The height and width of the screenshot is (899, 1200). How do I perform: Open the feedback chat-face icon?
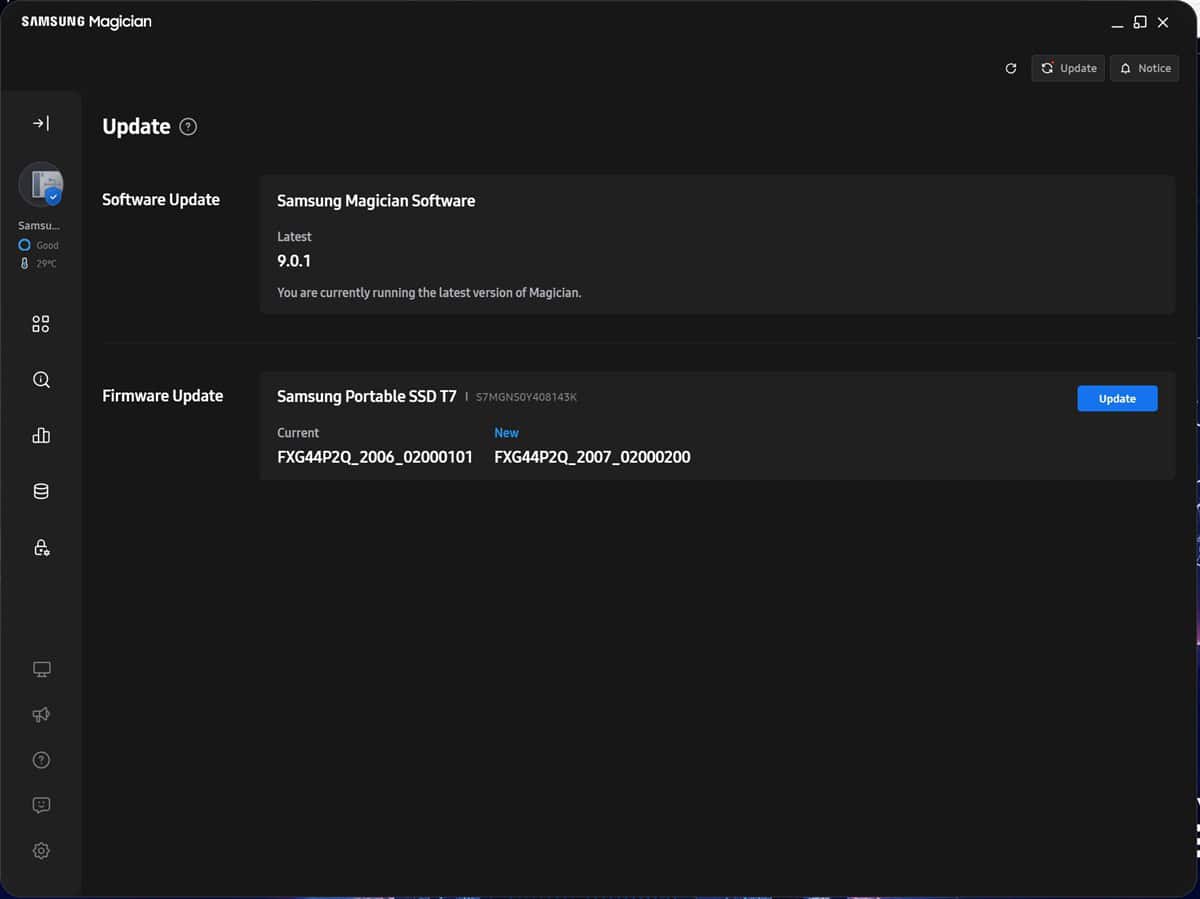point(41,805)
